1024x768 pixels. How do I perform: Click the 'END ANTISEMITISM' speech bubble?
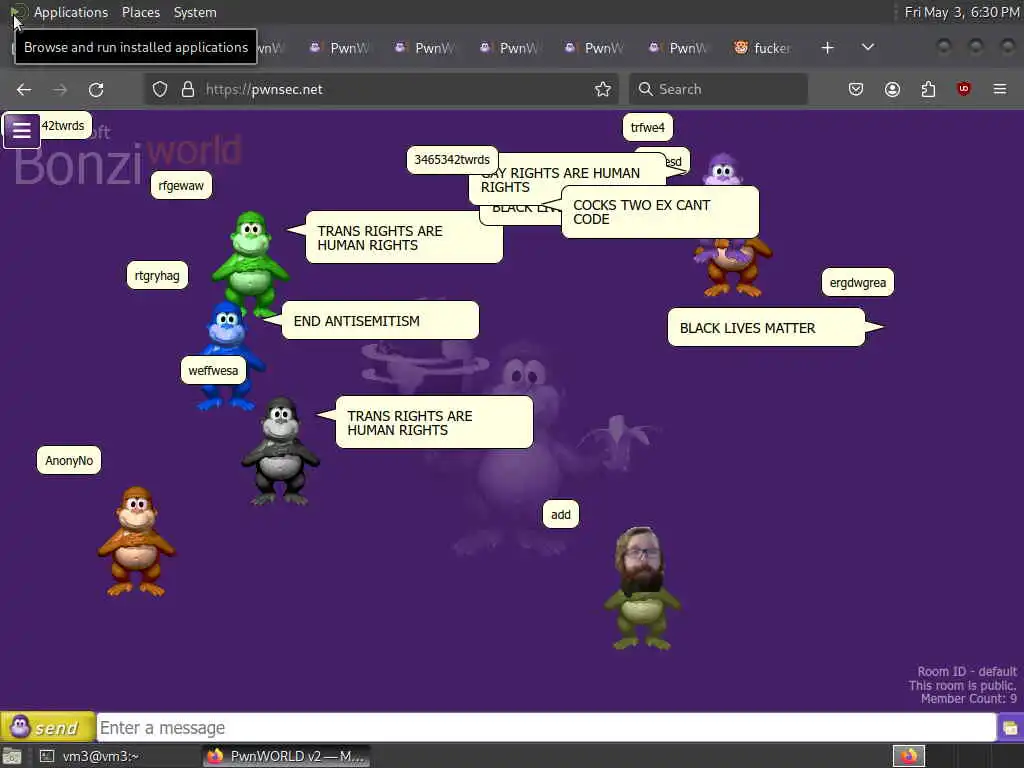380,321
